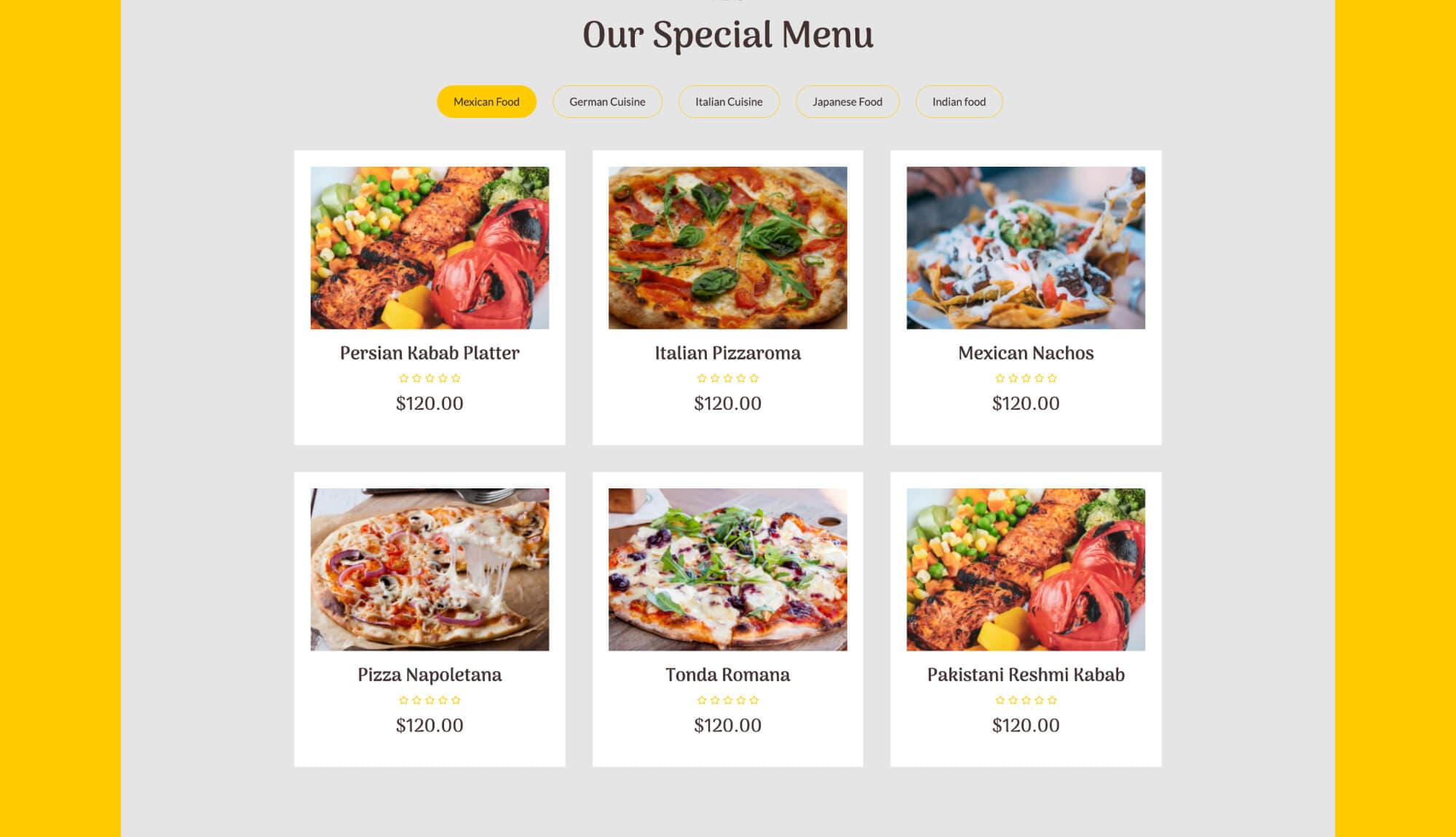Switch to German Cuisine tab
The height and width of the screenshot is (837, 1456).
tap(607, 102)
